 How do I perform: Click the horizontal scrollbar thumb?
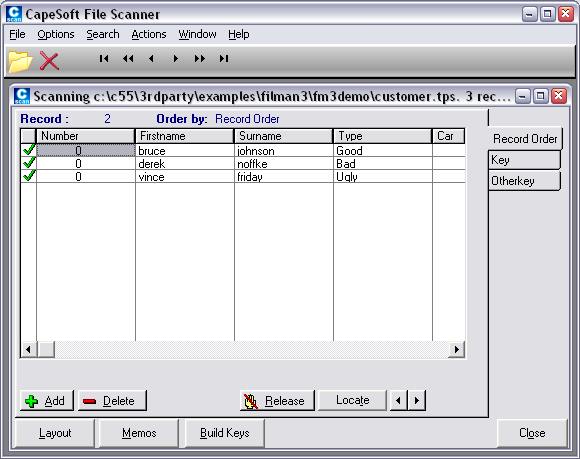47,349
